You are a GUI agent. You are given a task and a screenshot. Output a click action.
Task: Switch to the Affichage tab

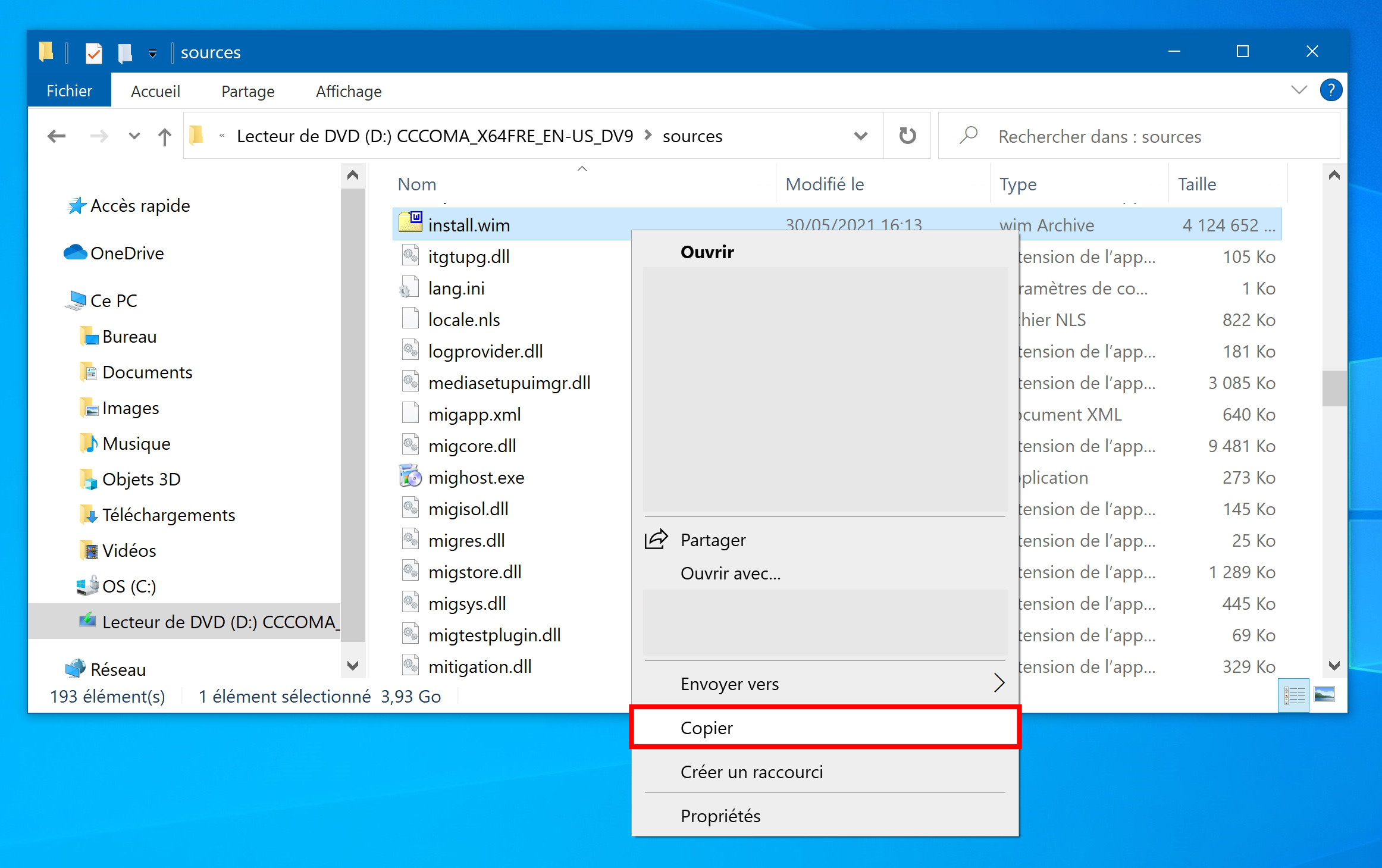pyautogui.click(x=349, y=91)
